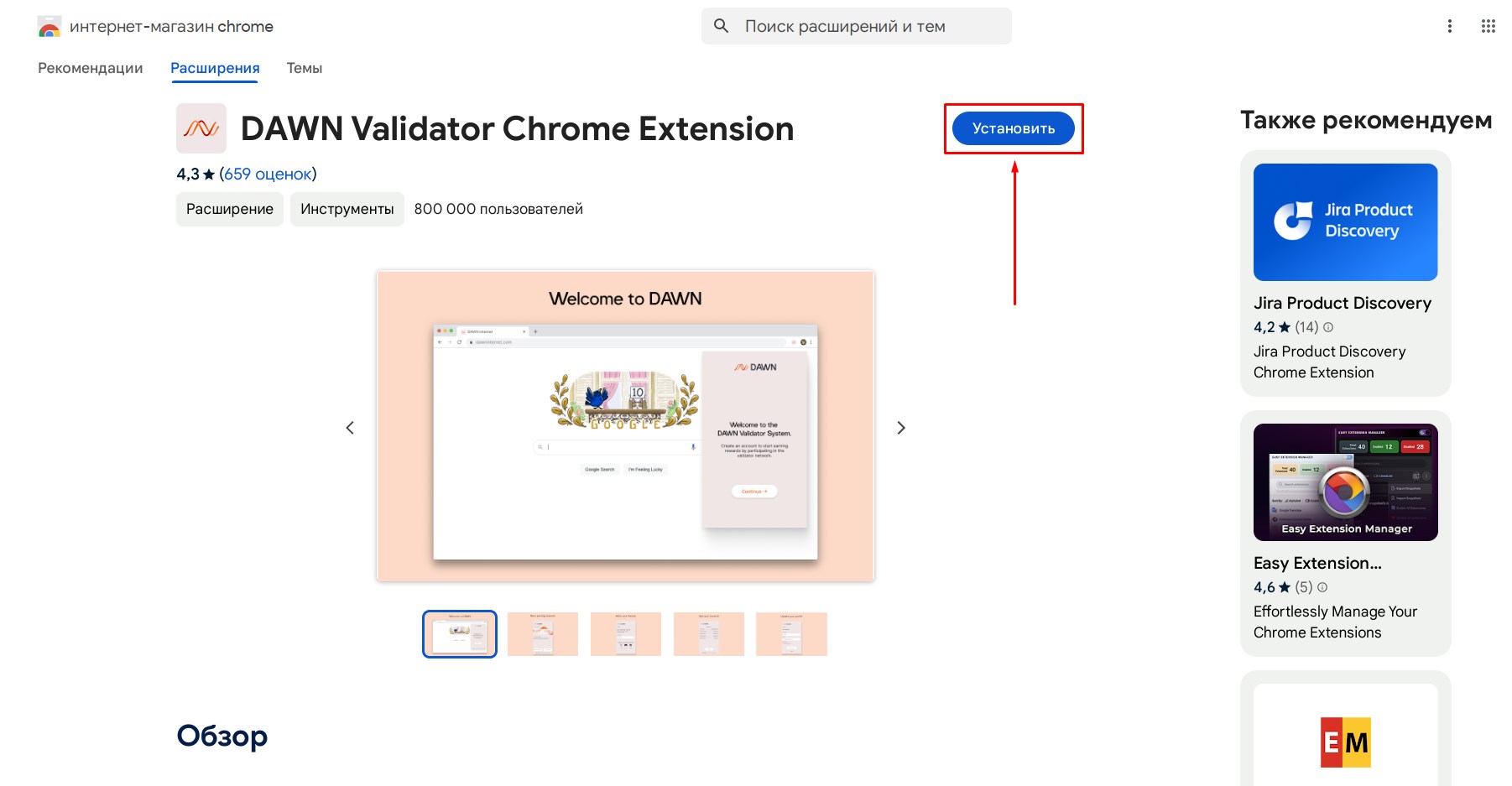Click the Инструменты category chip
The image size is (1512, 786).
point(347,209)
